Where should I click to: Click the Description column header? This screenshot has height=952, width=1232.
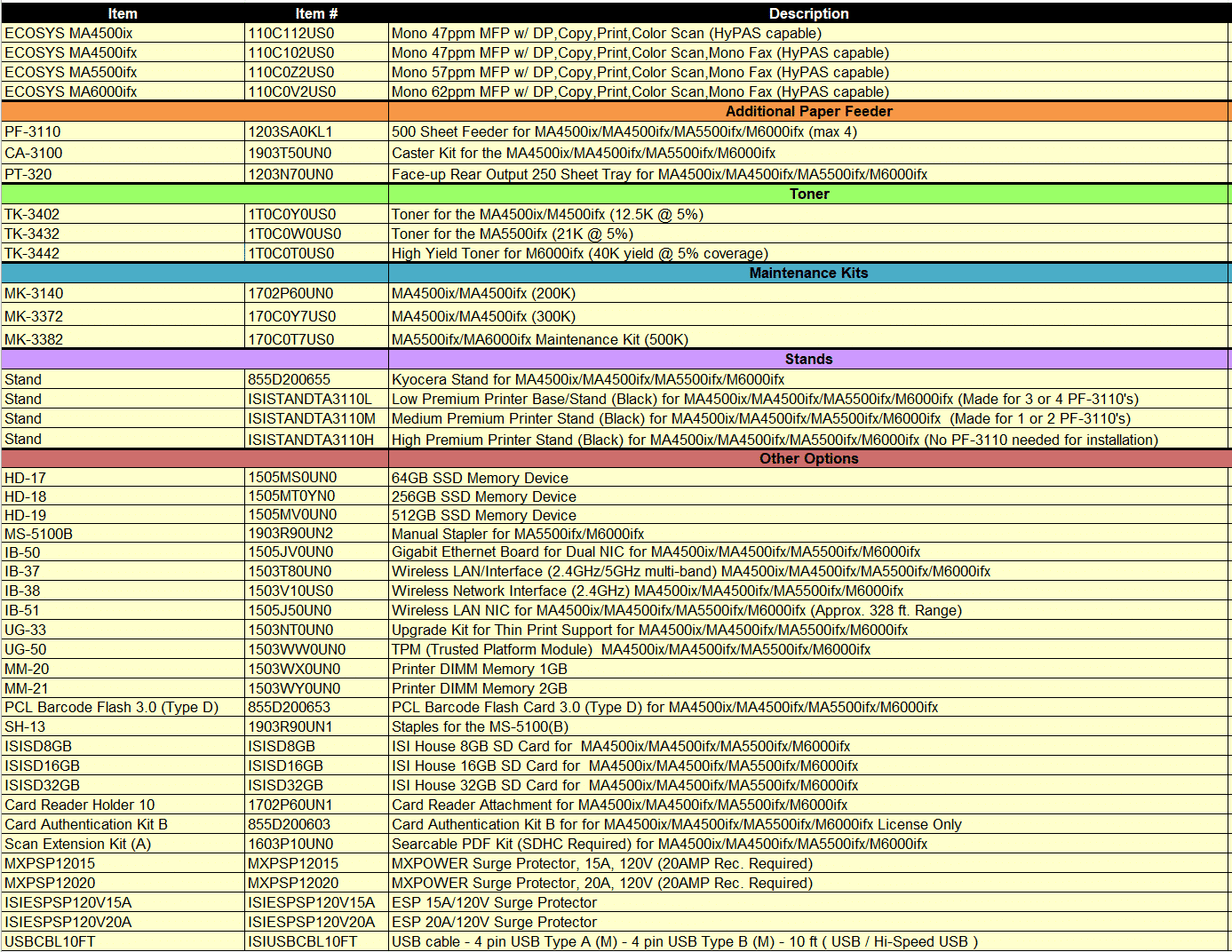click(808, 13)
